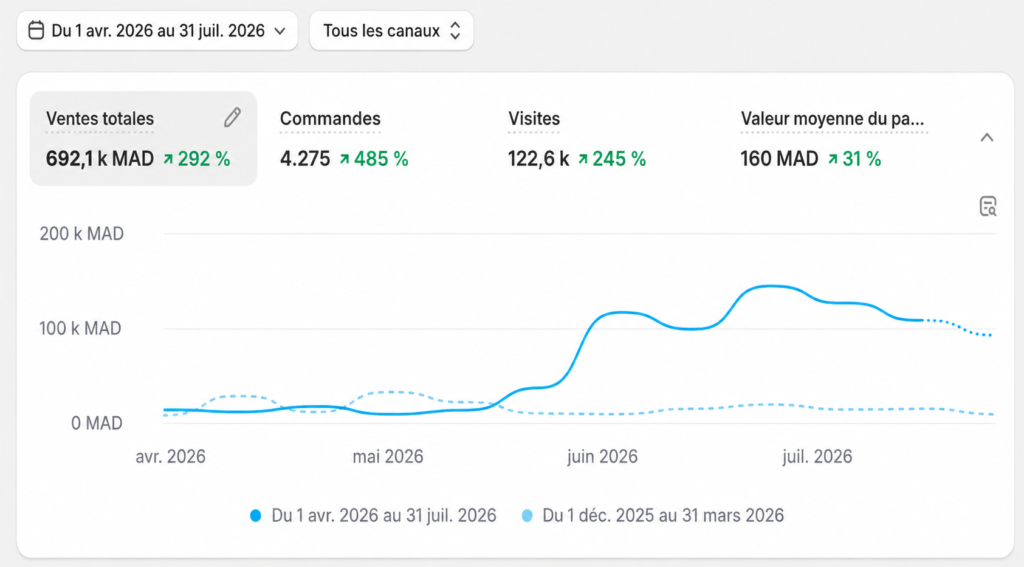Click the pencil edit icon on Ventes totales

click(232, 118)
